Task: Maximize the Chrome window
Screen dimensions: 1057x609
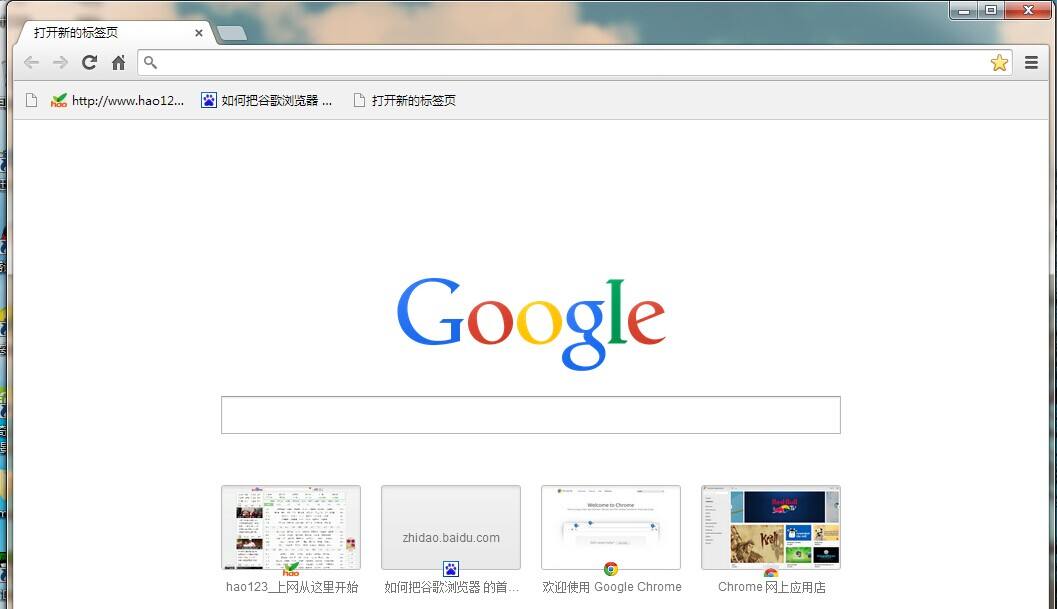Action: [991, 10]
